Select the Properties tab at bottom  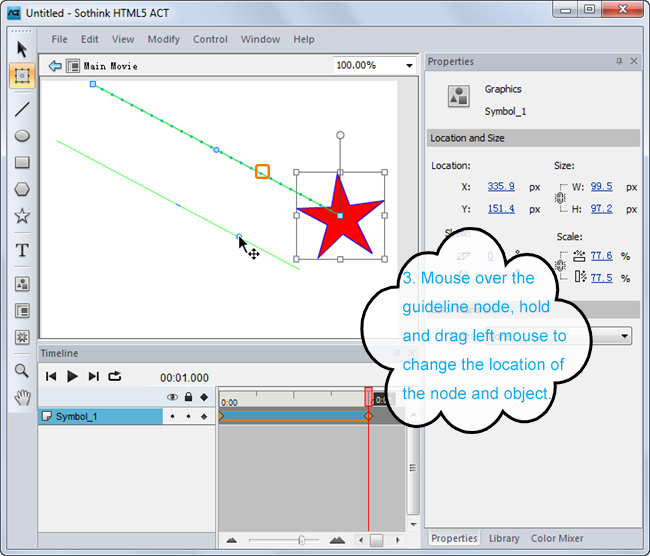pos(454,538)
